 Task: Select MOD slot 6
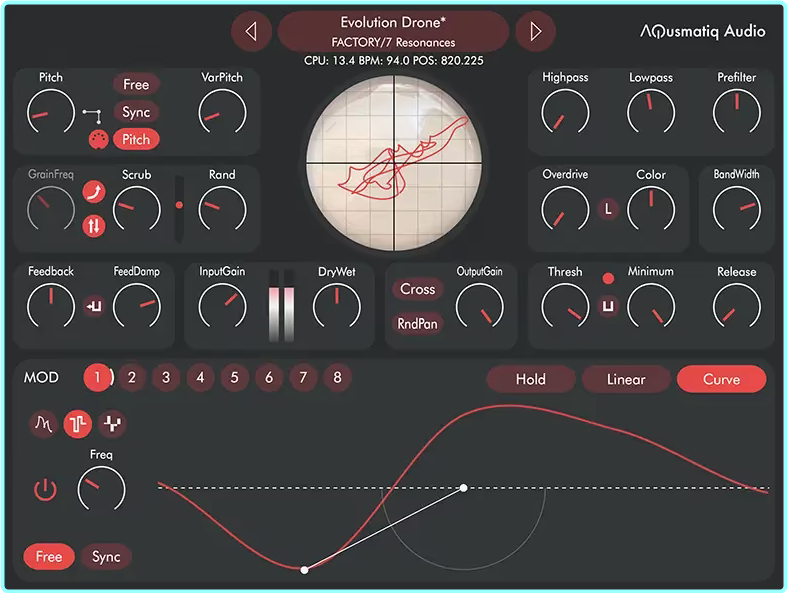pos(269,377)
